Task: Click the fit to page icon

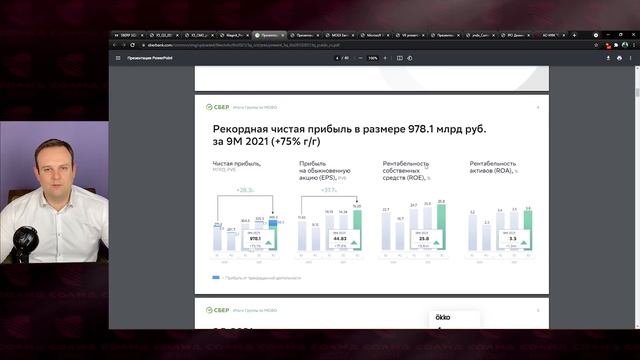Action: (400, 58)
